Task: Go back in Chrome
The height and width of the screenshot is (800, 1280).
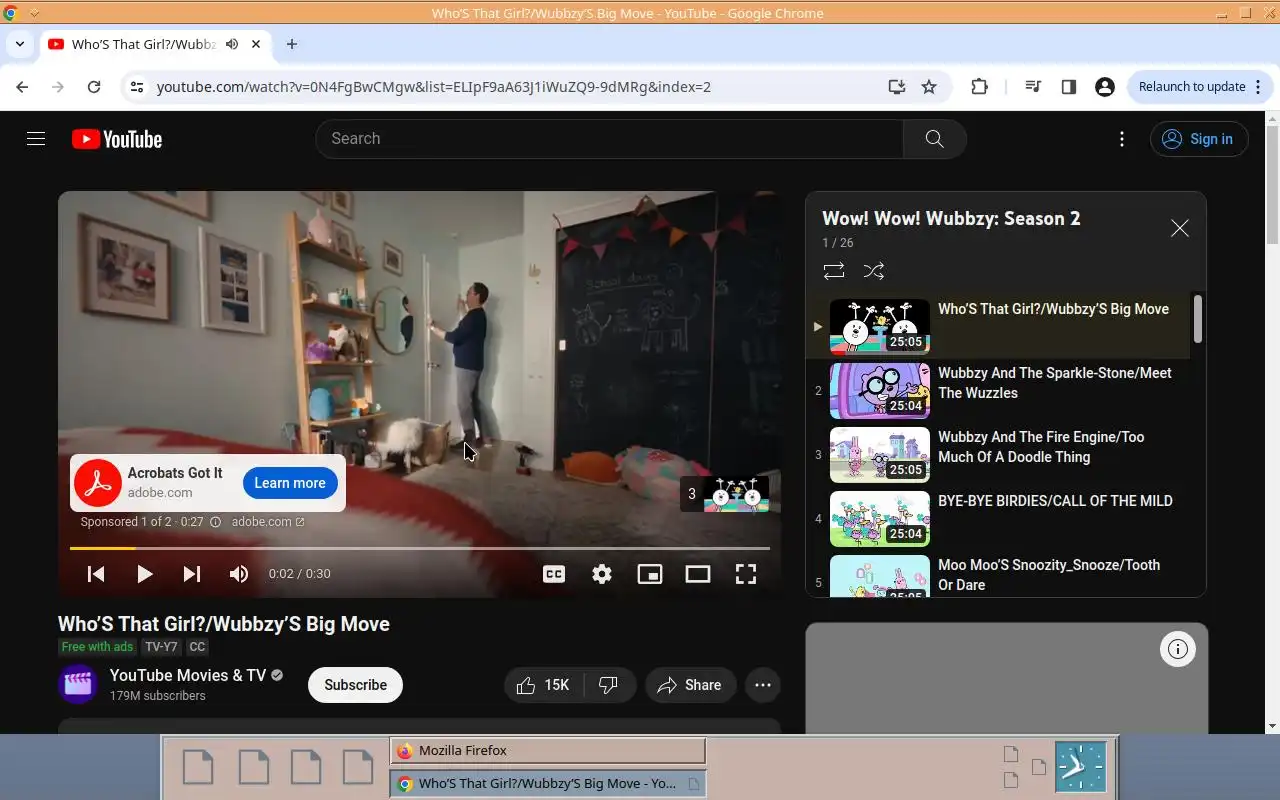Action: 22,87
